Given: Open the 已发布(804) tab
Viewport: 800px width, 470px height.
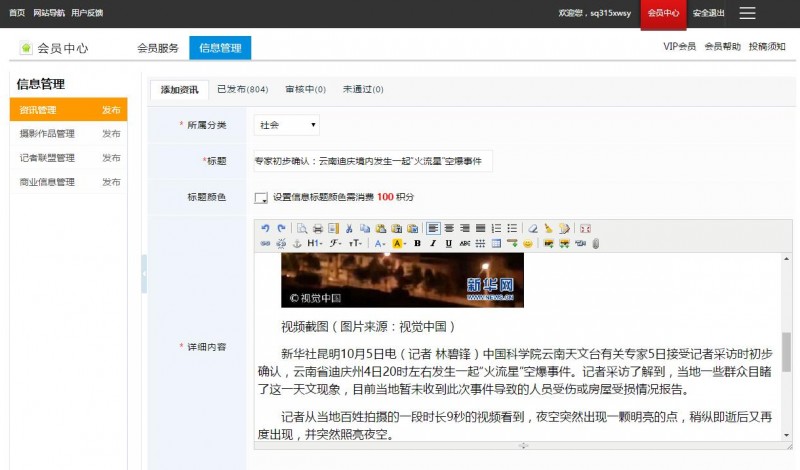Looking at the screenshot, I should pyautogui.click(x=243, y=89).
